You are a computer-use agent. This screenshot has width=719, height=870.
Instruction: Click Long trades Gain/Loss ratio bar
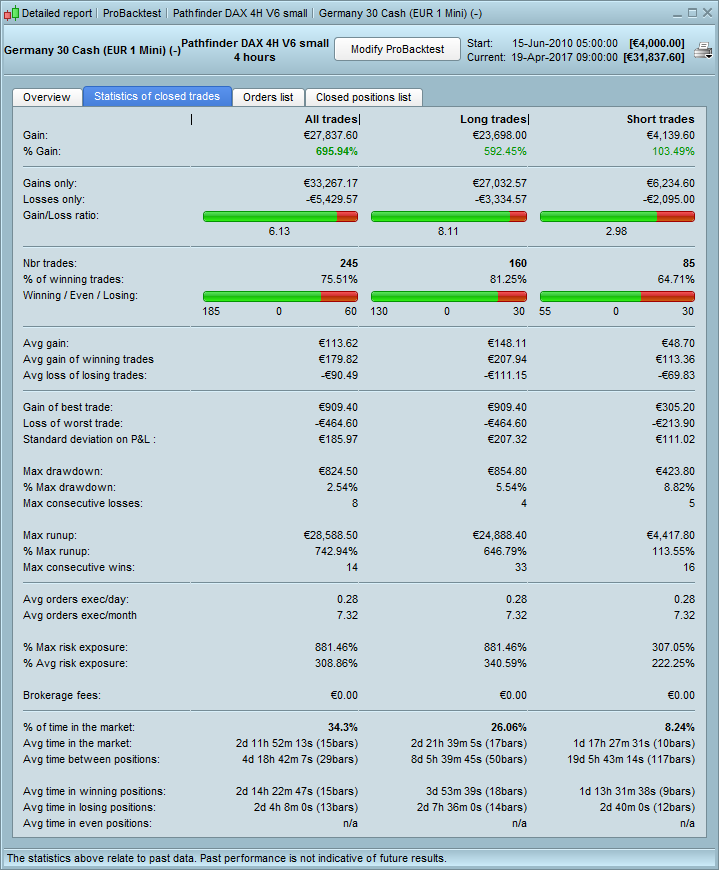click(449, 216)
